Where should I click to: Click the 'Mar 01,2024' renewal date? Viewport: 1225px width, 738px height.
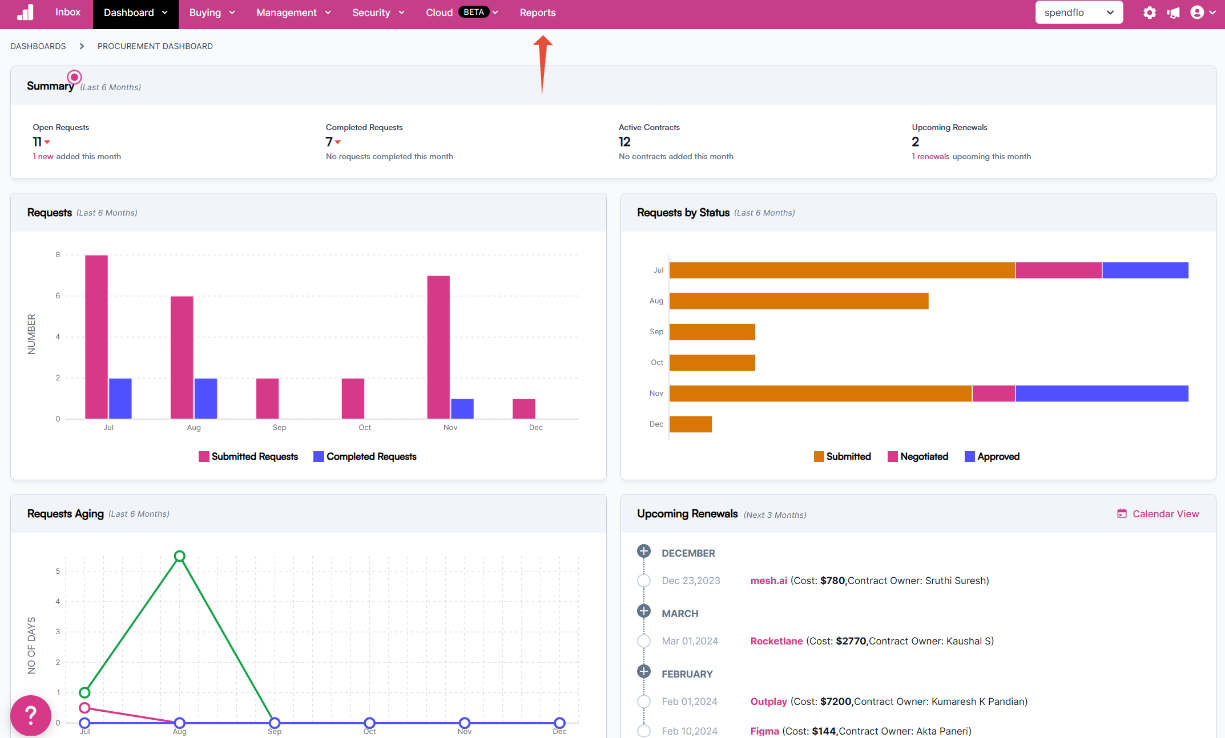690,641
